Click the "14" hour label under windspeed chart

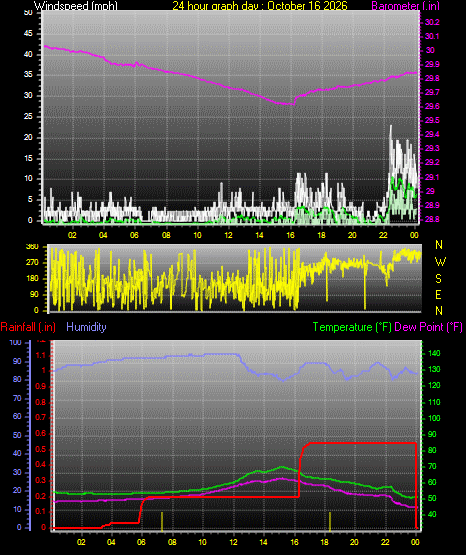pyautogui.click(x=259, y=235)
